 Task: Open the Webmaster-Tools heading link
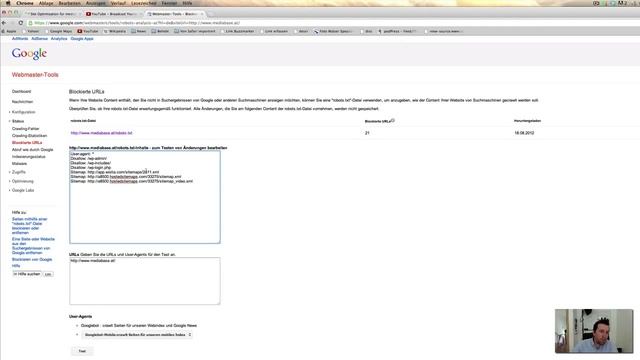(35, 75)
